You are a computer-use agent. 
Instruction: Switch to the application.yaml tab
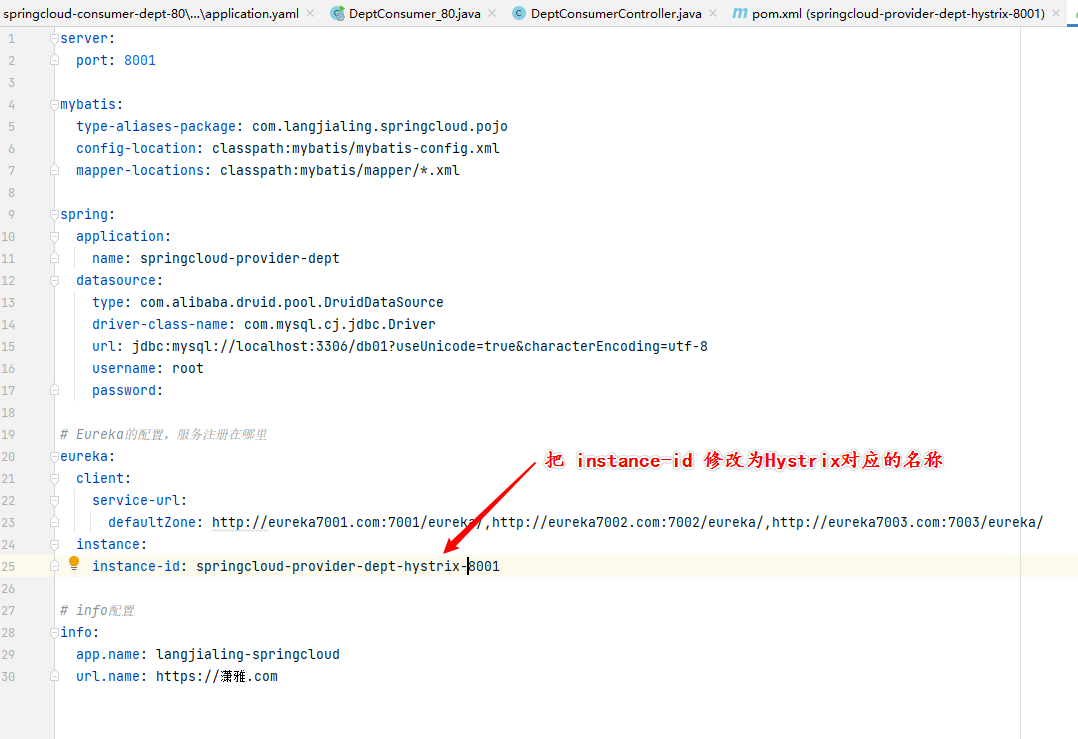150,14
